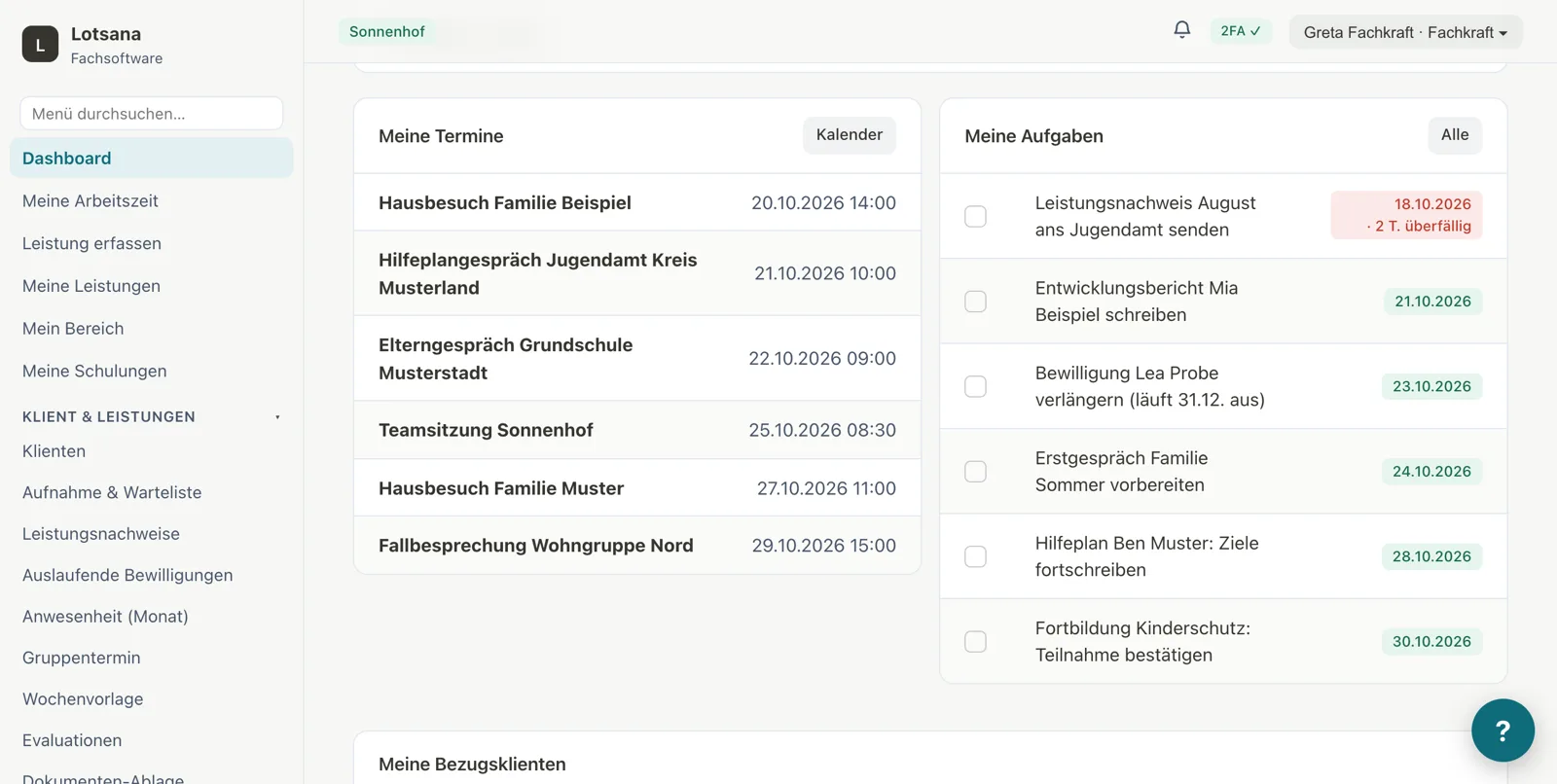Click the Alle tasks button
1557x784 pixels.
click(1455, 135)
